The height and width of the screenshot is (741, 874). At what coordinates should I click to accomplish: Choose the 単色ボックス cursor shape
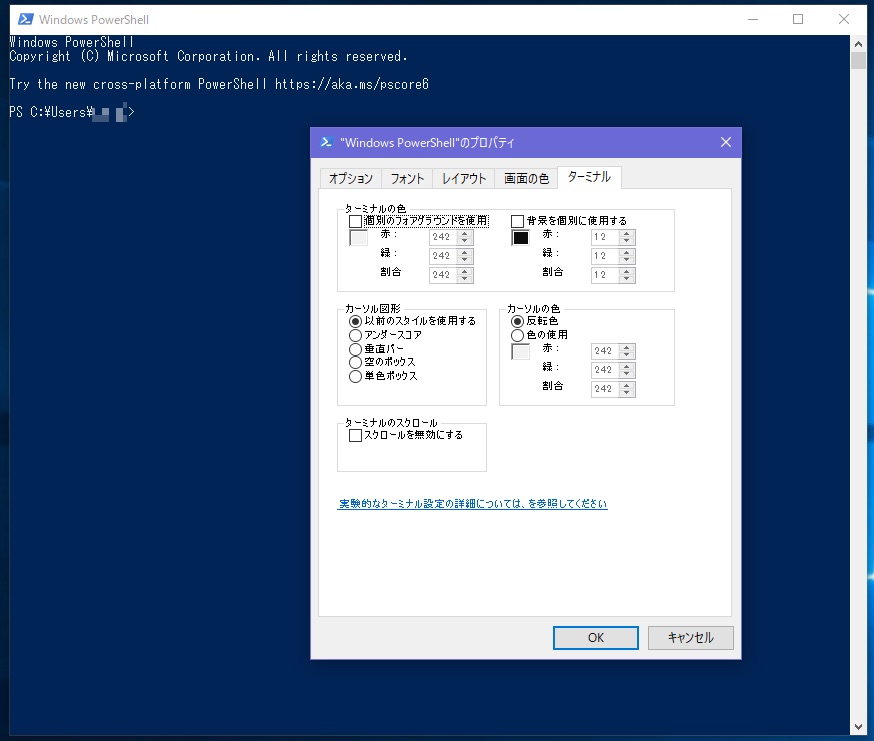(x=355, y=376)
